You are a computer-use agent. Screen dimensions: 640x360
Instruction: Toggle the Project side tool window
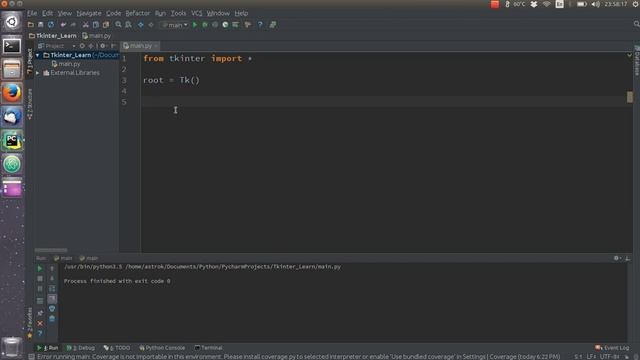[30, 61]
